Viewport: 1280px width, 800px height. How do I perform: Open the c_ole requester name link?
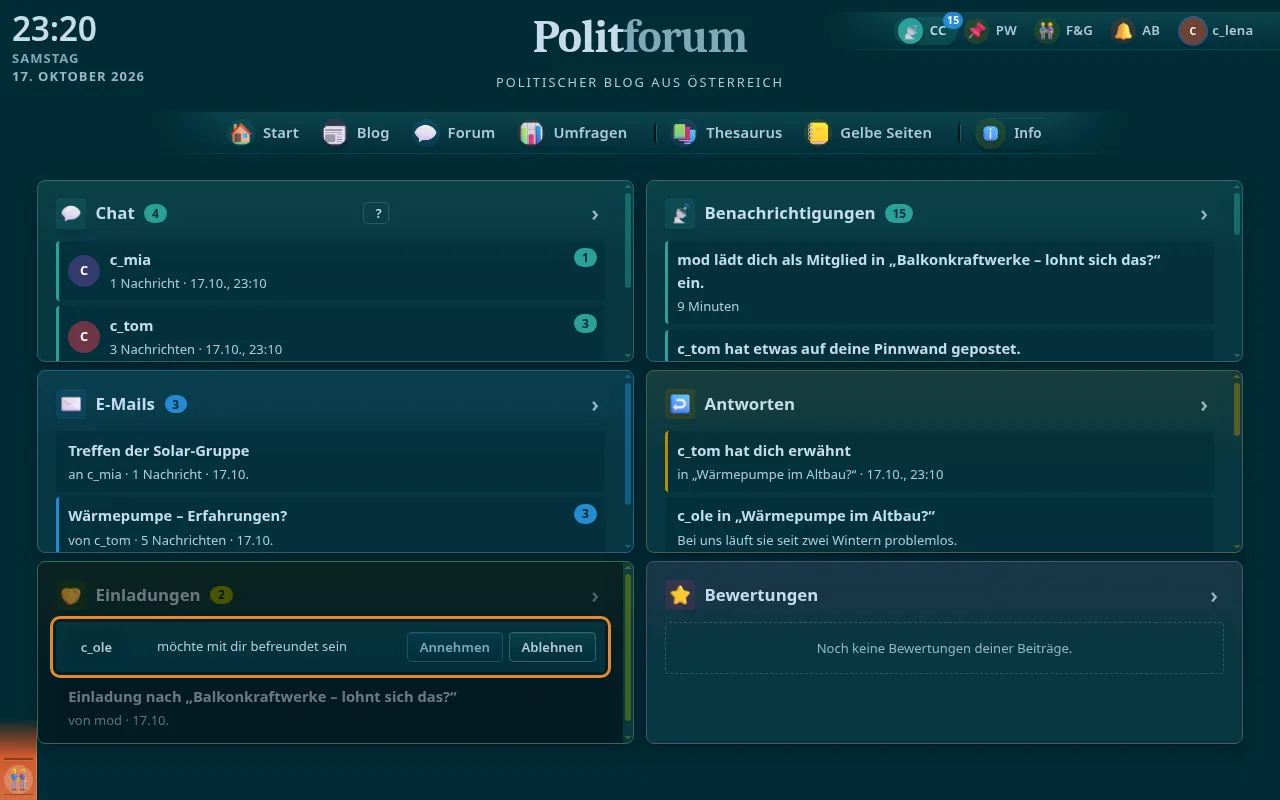click(96, 647)
